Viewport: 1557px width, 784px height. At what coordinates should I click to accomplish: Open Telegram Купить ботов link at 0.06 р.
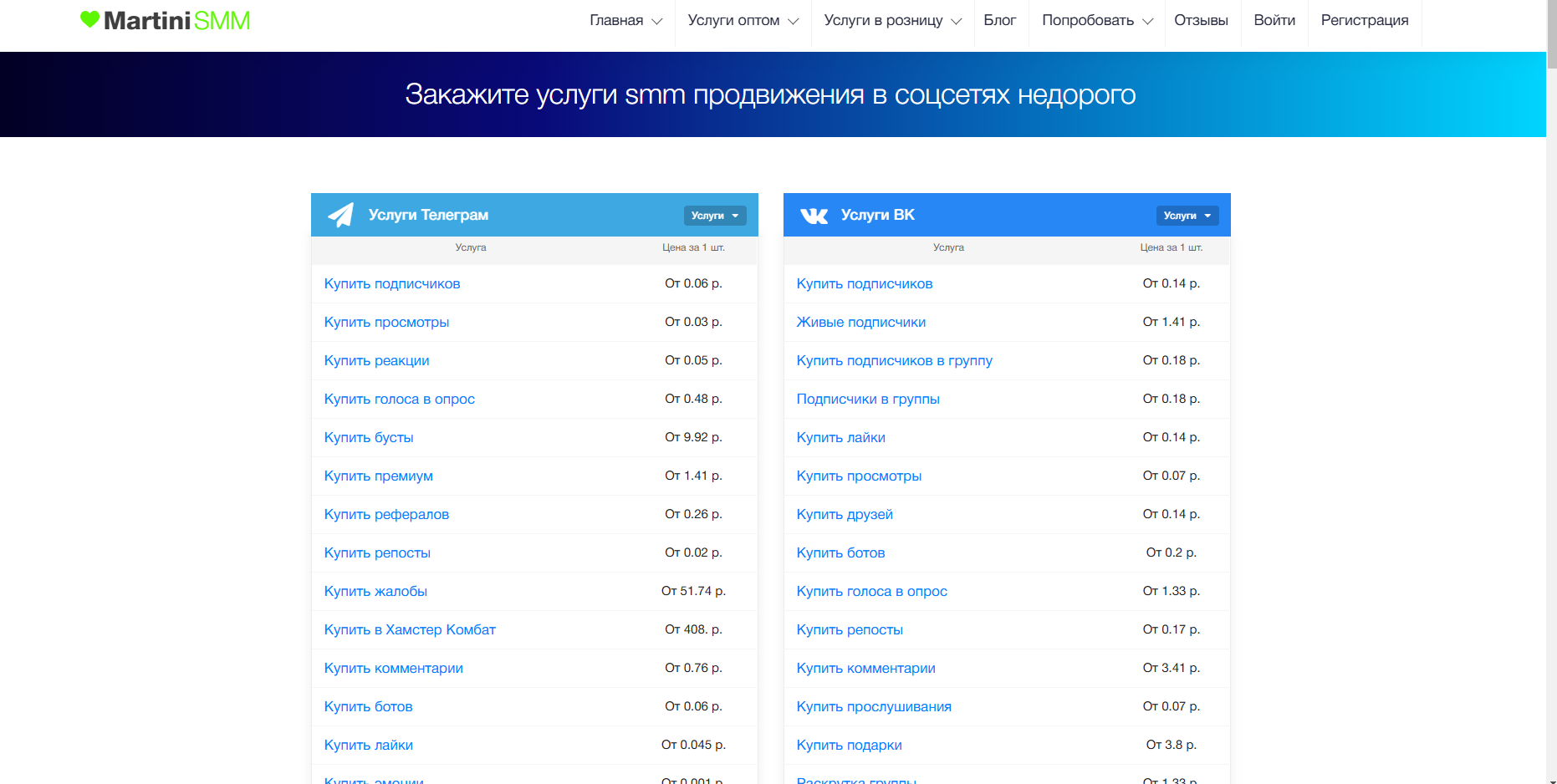pyautogui.click(x=368, y=707)
